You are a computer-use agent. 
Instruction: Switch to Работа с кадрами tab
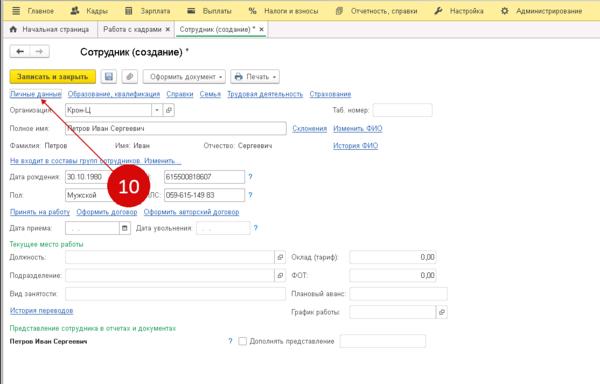132,29
